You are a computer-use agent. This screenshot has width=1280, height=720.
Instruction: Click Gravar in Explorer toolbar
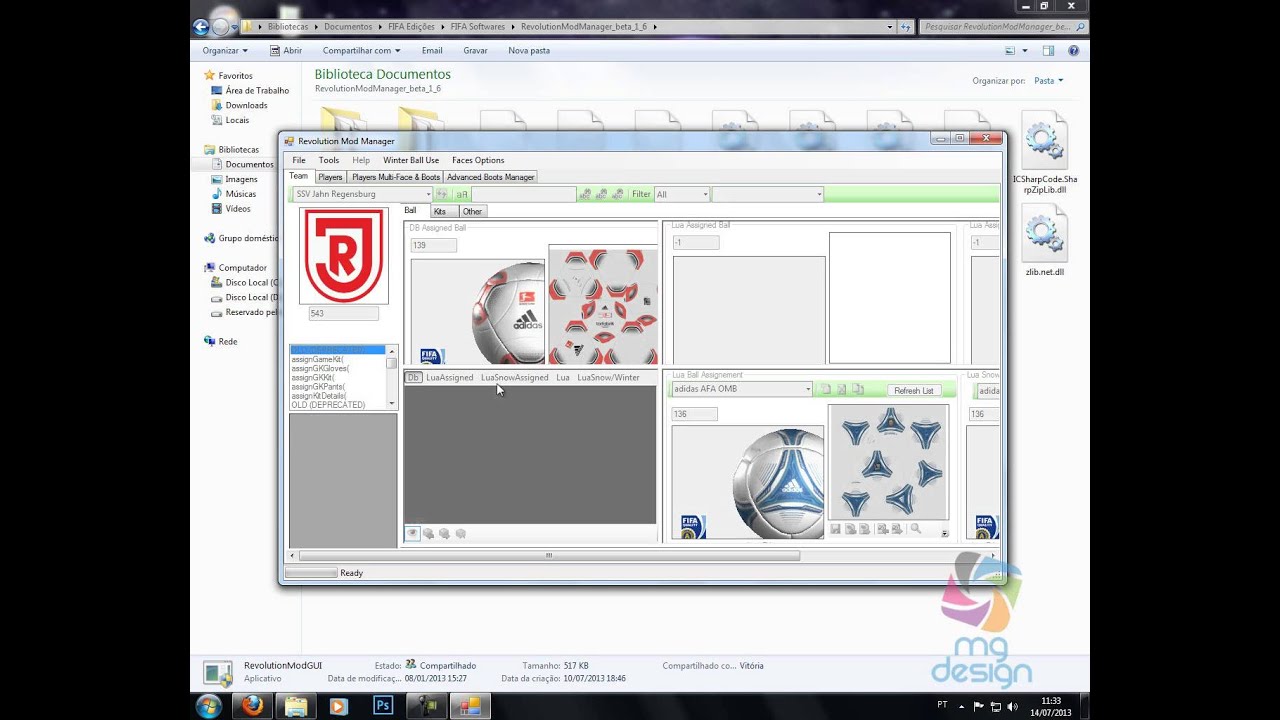click(x=475, y=50)
